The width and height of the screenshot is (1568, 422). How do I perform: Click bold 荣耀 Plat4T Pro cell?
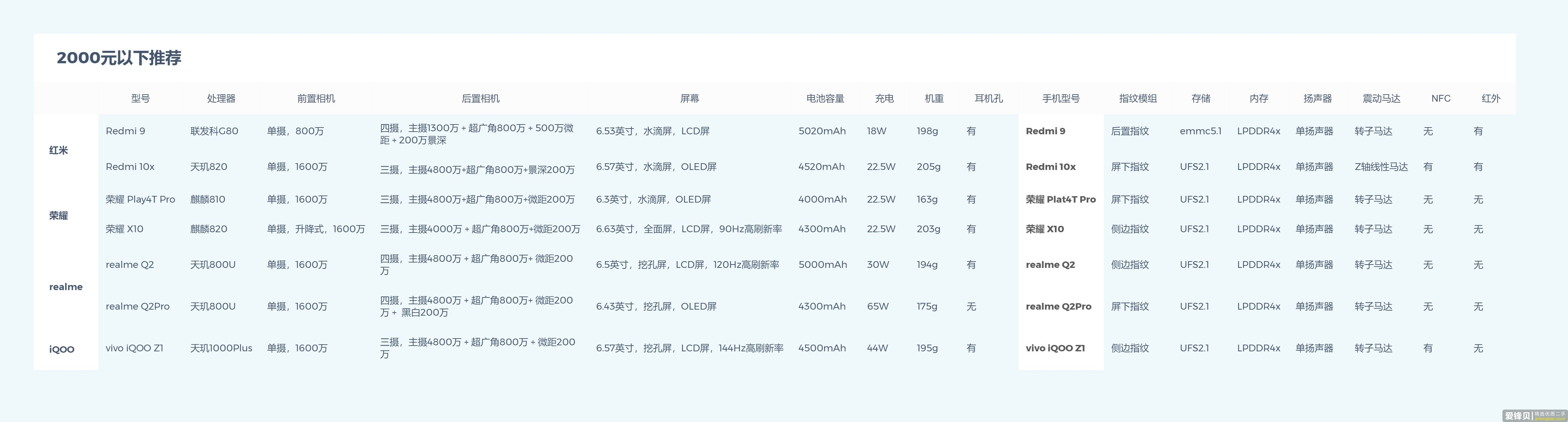point(1060,200)
